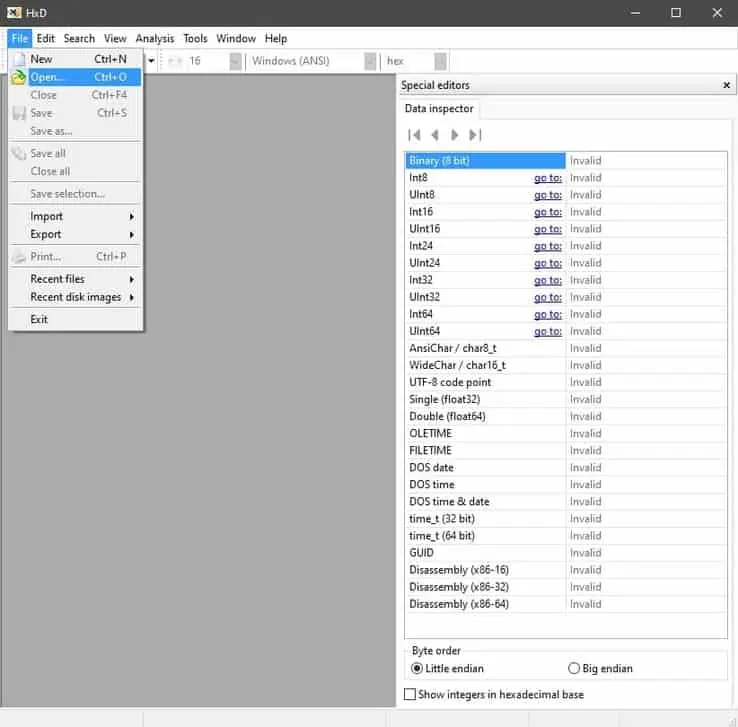
Task: Click go to link for Int8
Action: tap(548, 178)
